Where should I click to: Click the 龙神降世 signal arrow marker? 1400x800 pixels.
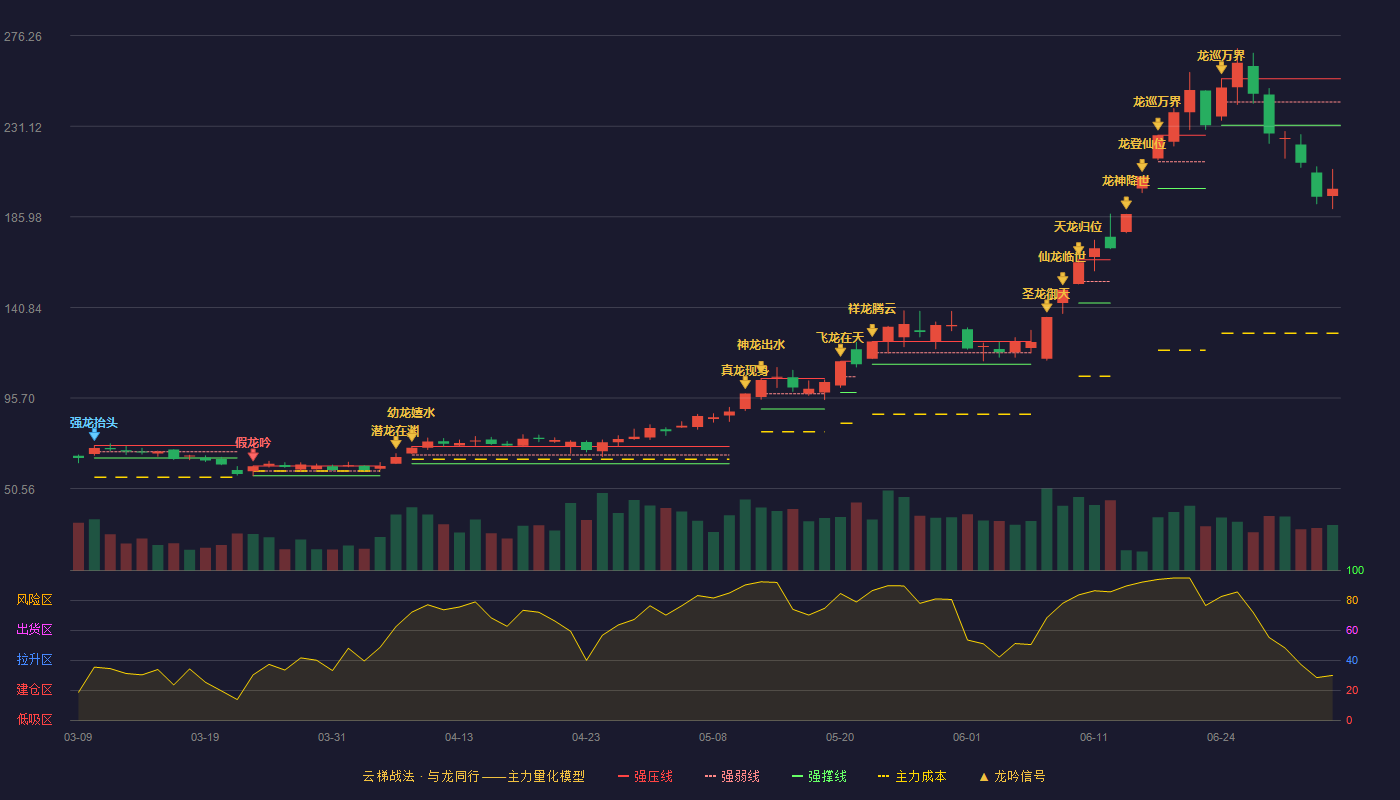click(x=1126, y=203)
